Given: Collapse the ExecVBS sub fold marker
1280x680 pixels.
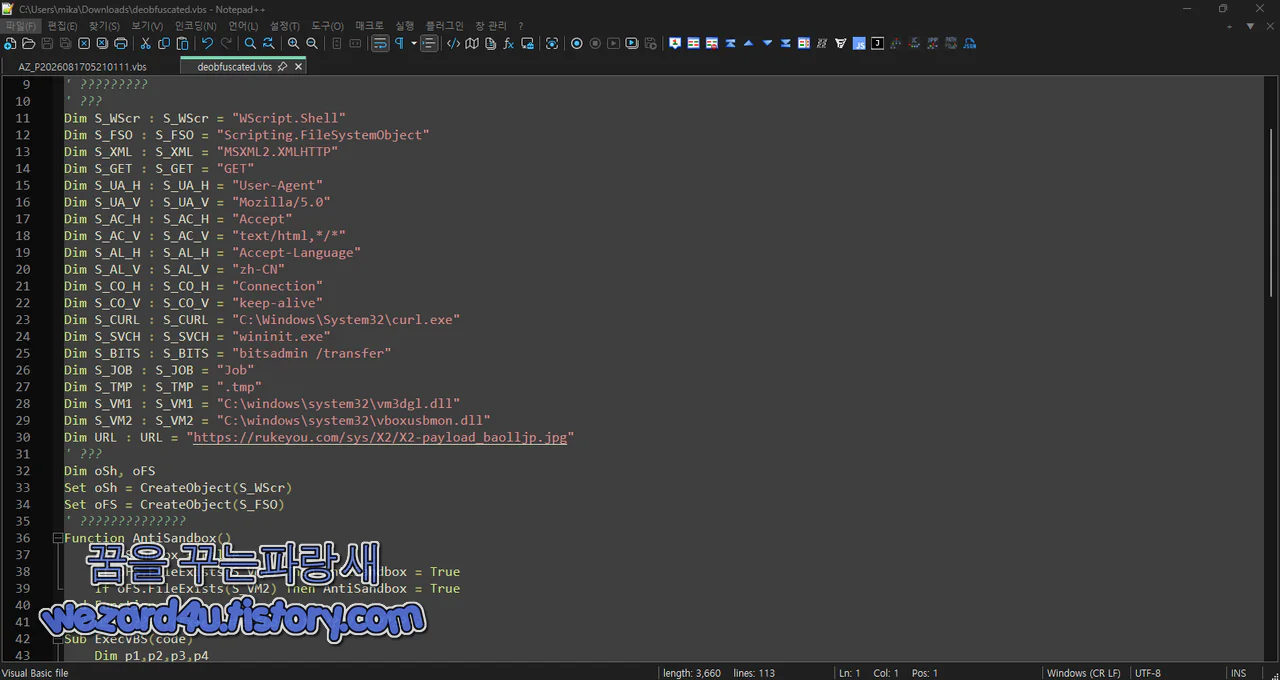Looking at the screenshot, I should [57, 639].
